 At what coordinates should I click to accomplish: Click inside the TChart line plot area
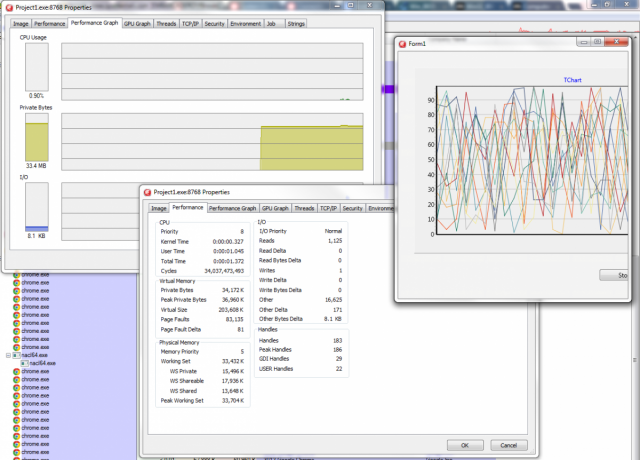(532, 160)
